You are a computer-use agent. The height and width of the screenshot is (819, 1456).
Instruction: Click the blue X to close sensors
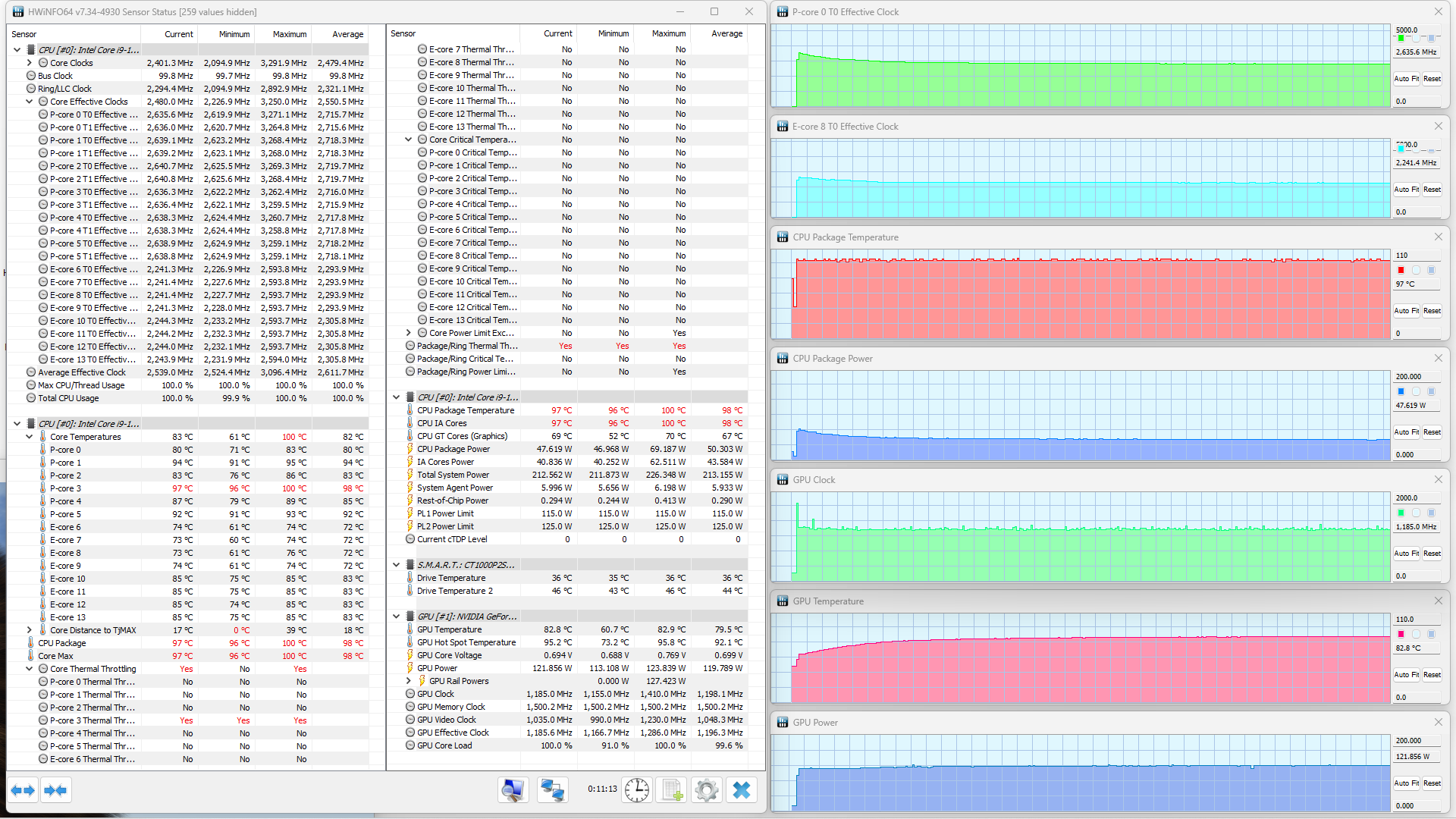pos(741,790)
